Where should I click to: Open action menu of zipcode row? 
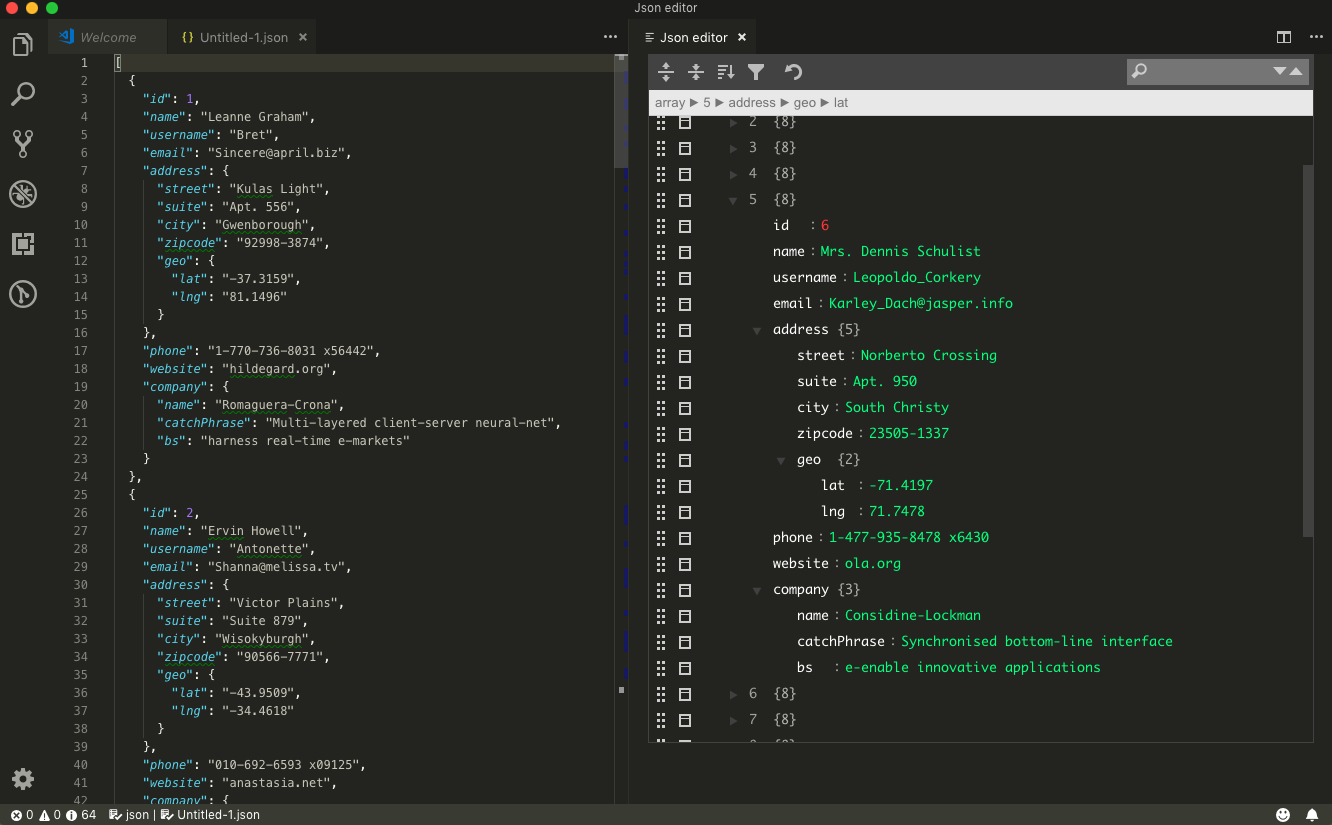point(685,433)
